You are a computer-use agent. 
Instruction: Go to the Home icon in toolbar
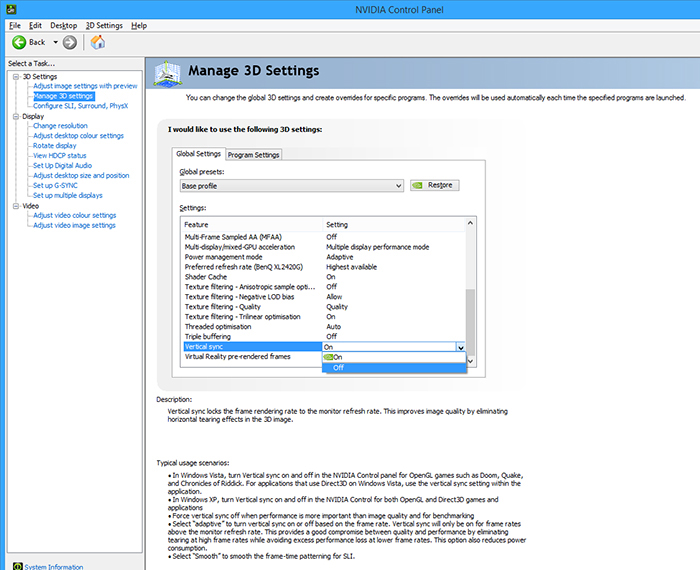pyautogui.click(x=98, y=42)
